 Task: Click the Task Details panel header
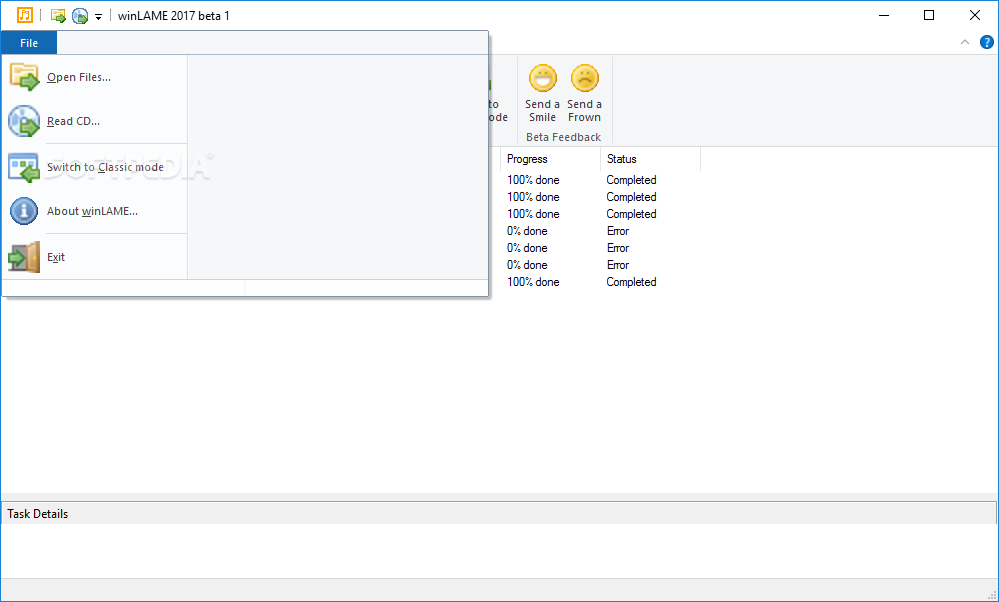pos(498,513)
